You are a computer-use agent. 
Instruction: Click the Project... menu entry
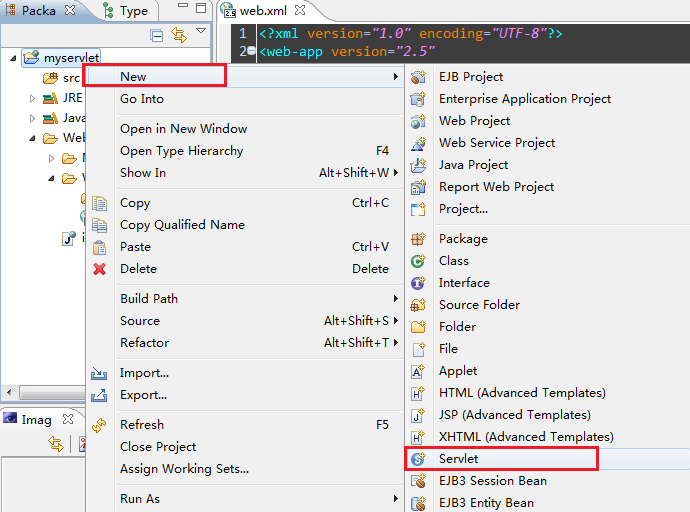click(x=463, y=209)
